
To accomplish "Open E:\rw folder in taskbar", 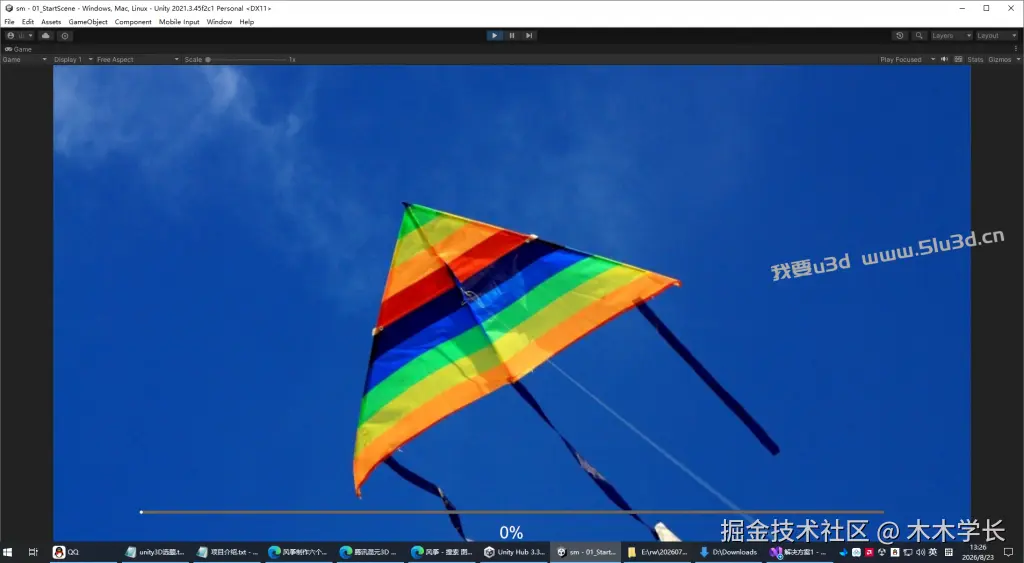I will (x=657, y=552).
